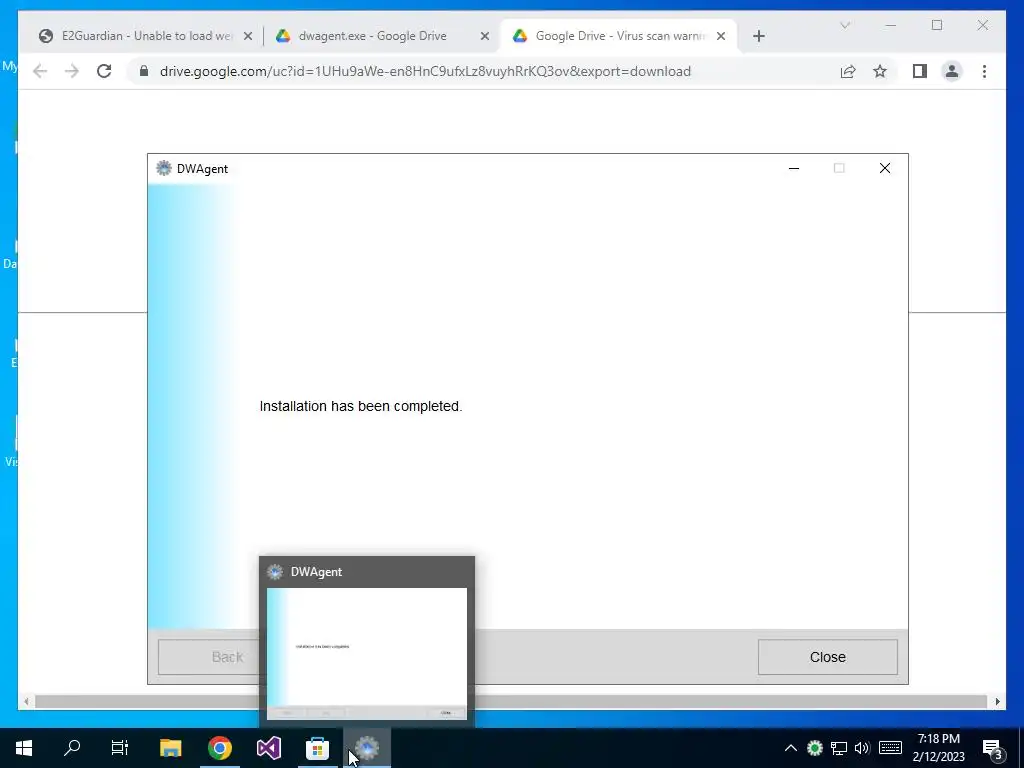Open volume control in tray

point(862,748)
